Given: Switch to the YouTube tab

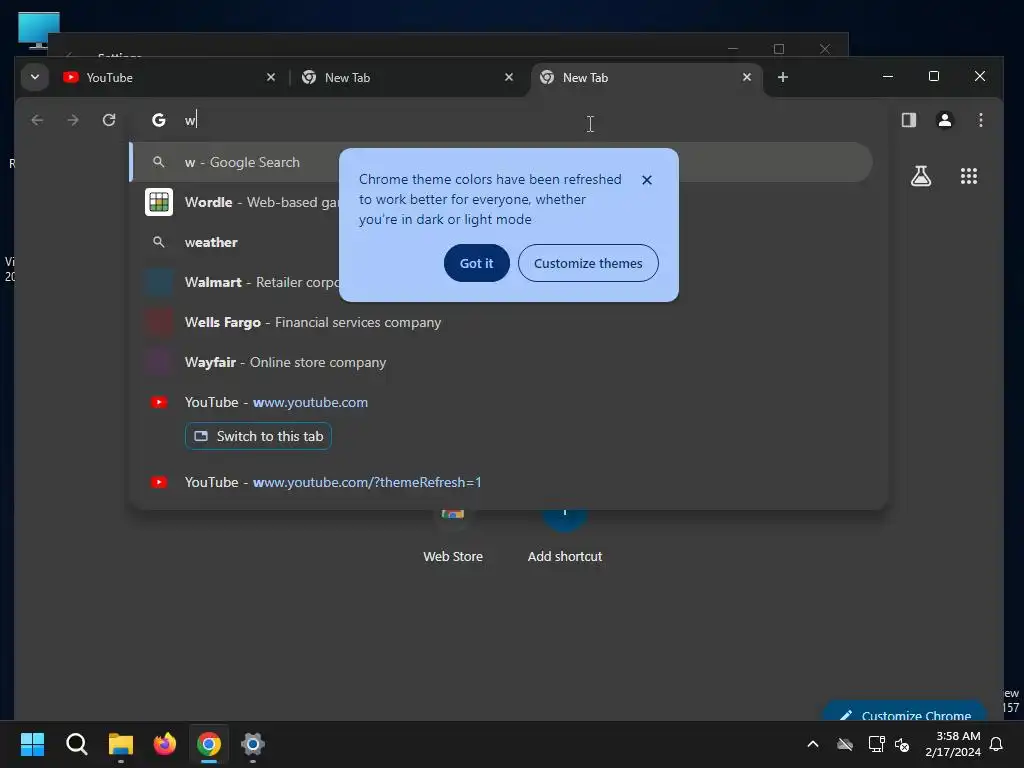Looking at the screenshot, I should click(x=170, y=77).
